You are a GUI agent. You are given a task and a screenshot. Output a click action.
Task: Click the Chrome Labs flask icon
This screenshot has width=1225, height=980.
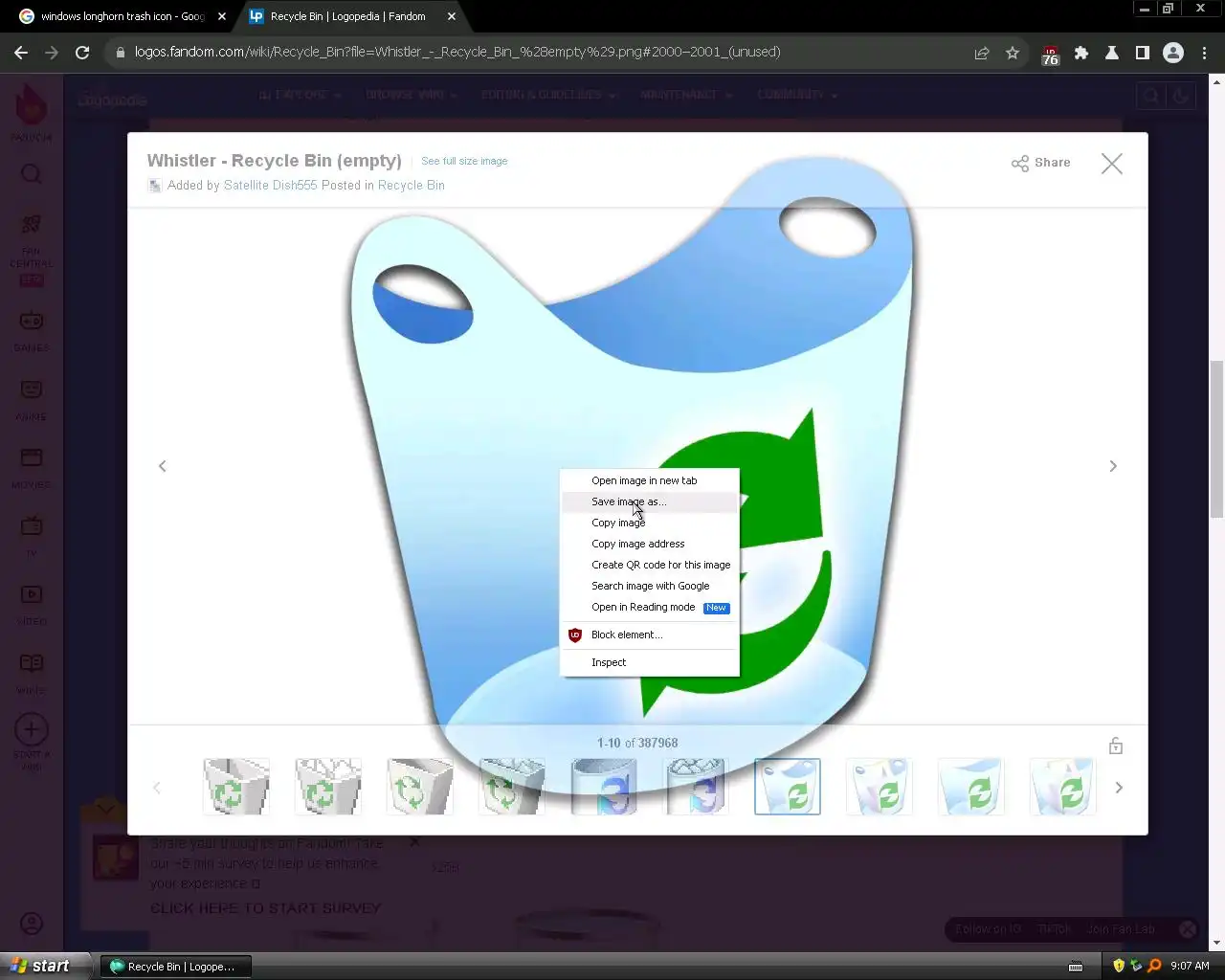[1112, 54]
